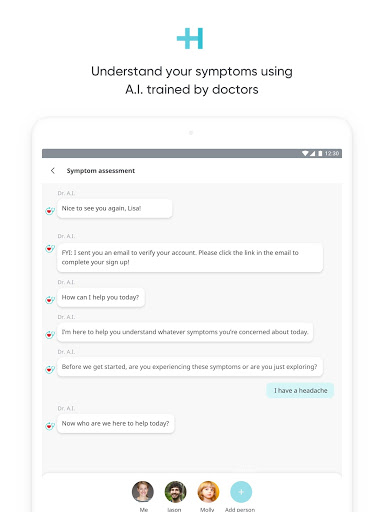Tap the 'I'm here to help you understand' message
Screen dimensions: 384x512
[185, 332]
